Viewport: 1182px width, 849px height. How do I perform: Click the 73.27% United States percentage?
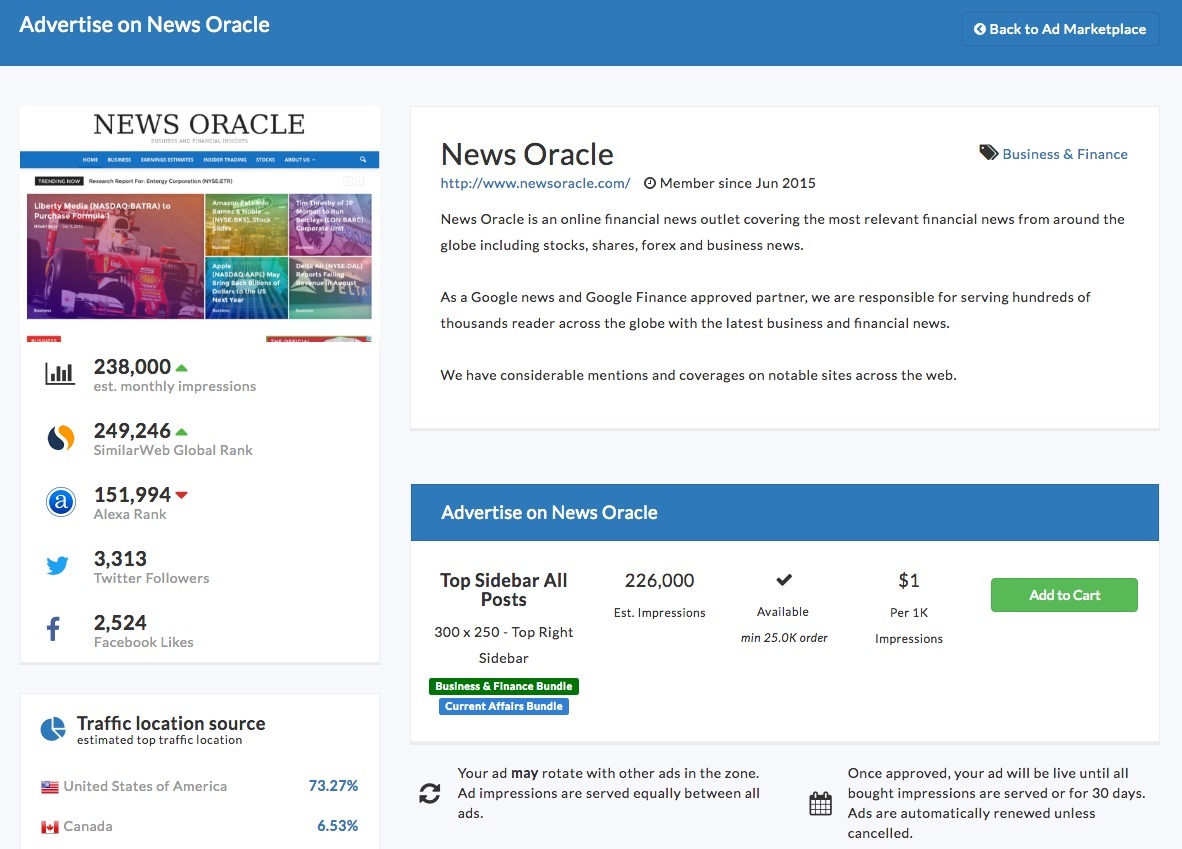(333, 786)
